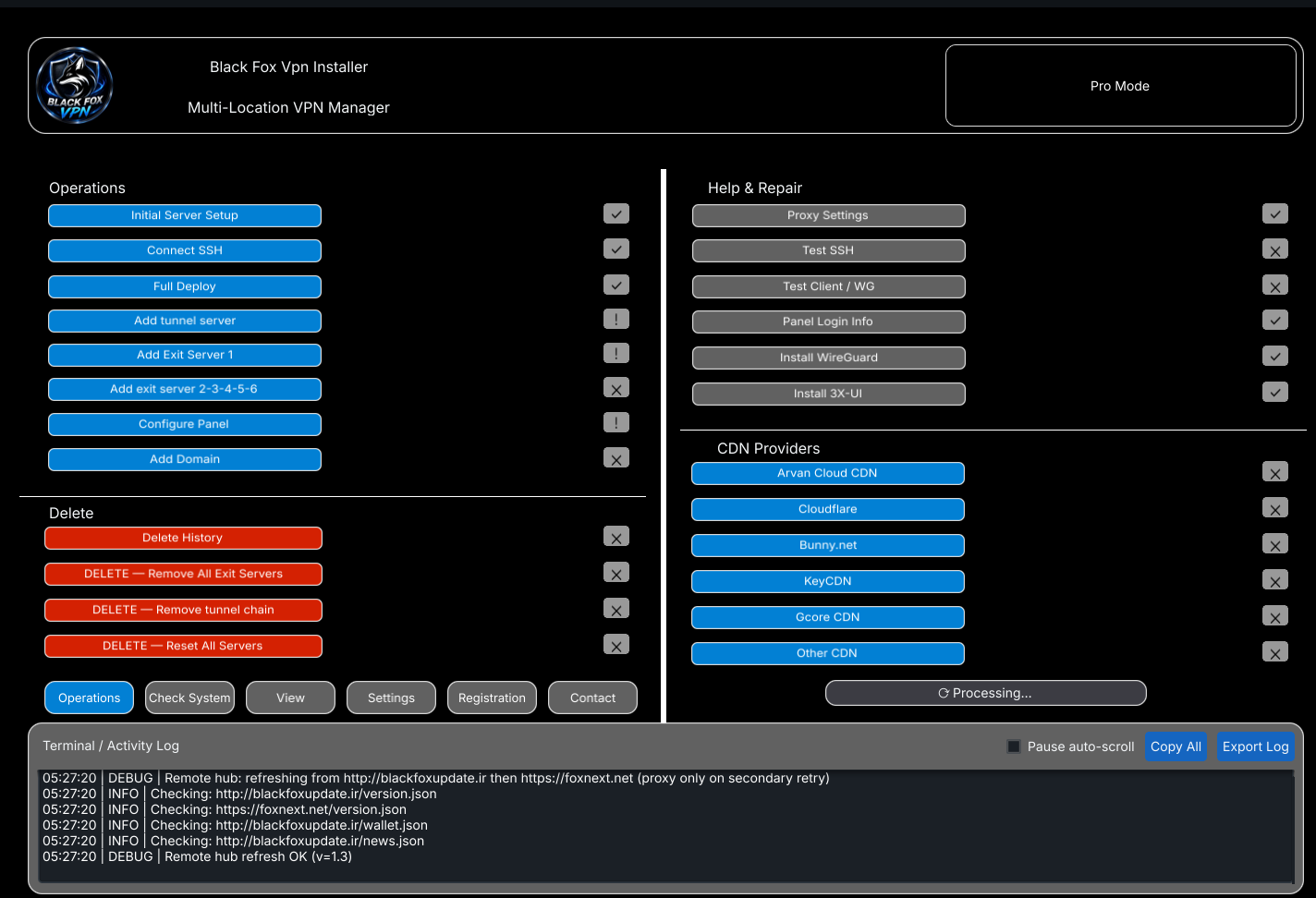Click the checkmark status icon beside Panel Login Info
The height and width of the screenshot is (898, 1316).
(1275, 321)
